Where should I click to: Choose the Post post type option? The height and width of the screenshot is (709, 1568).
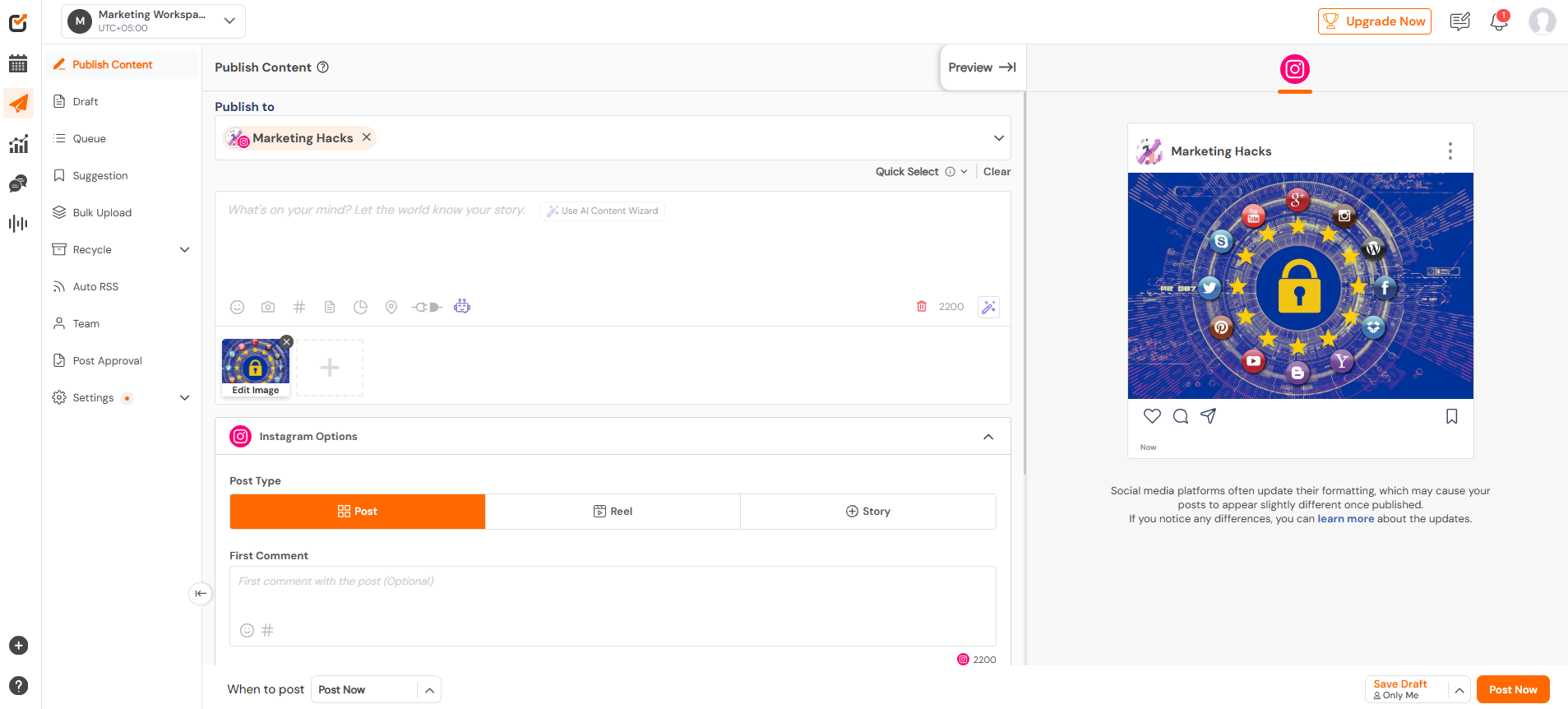click(x=358, y=512)
